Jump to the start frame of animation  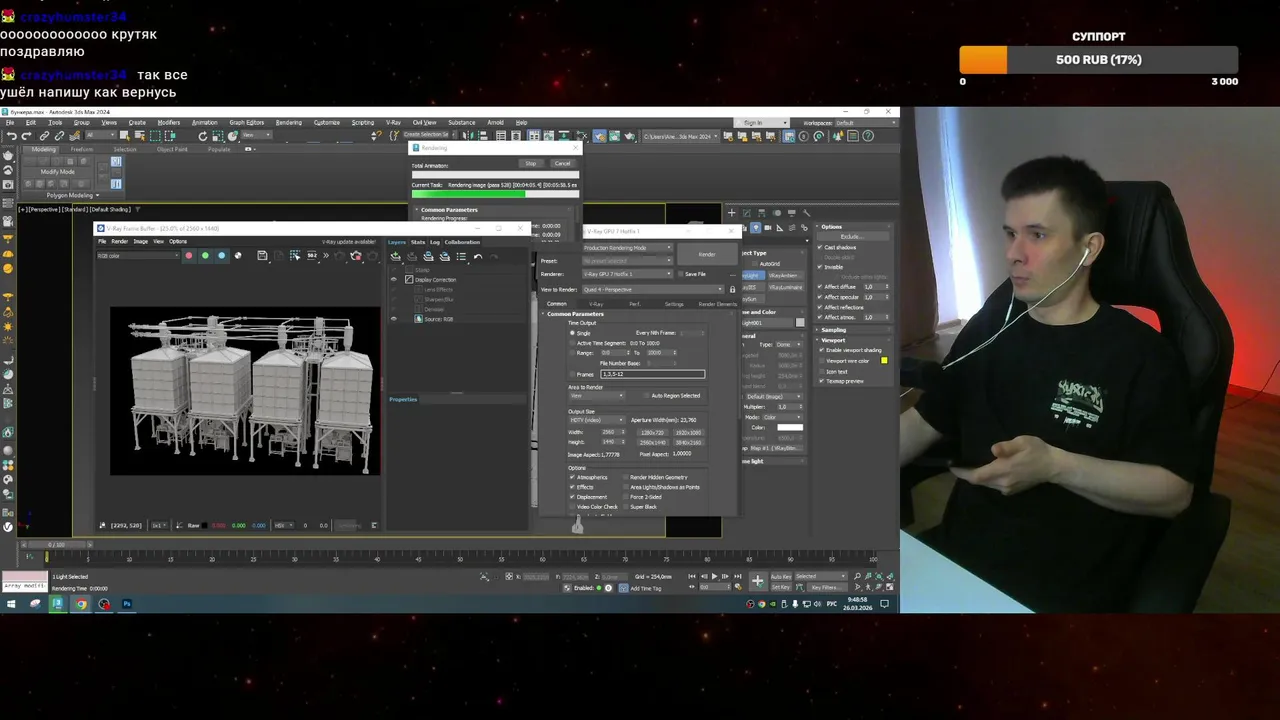click(692, 577)
